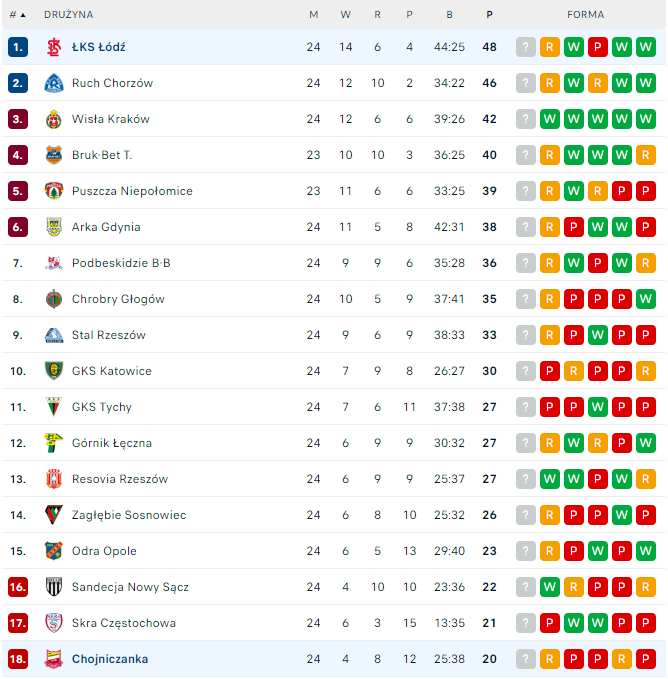Sort table by rank number column

pyautogui.click(x=17, y=15)
